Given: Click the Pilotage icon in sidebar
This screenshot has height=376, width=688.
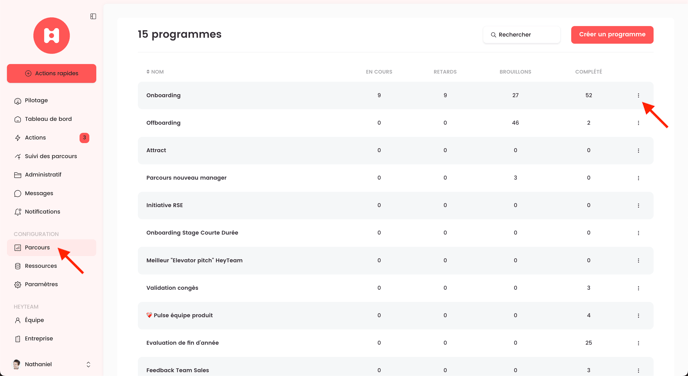Looking at the screenshot, I should (18, 101).
